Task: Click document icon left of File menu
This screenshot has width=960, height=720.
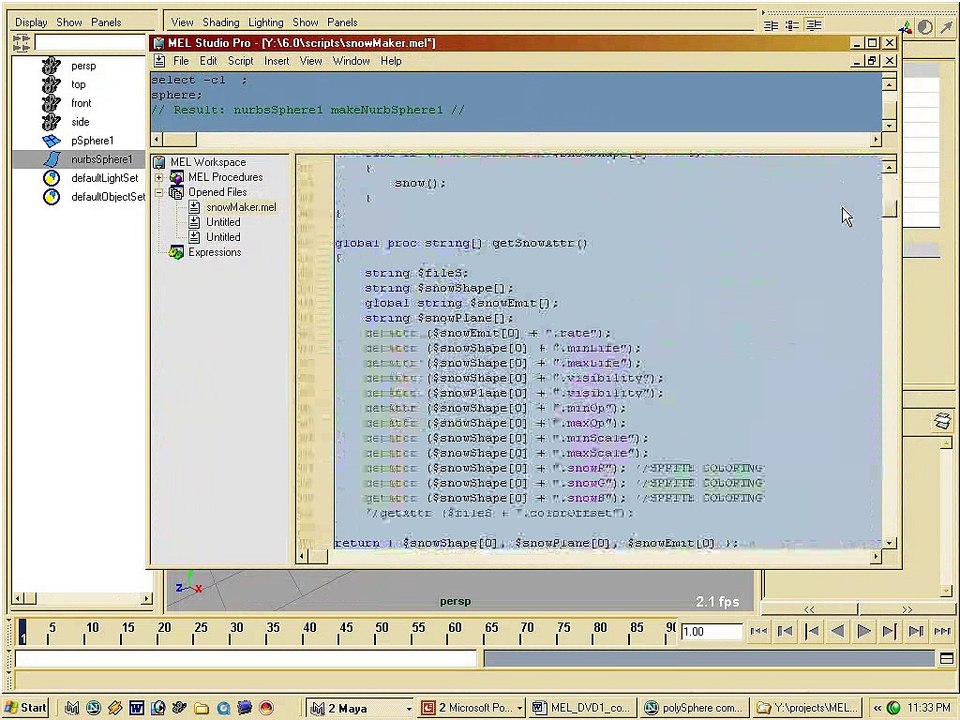Action: [x=159, y=61]
